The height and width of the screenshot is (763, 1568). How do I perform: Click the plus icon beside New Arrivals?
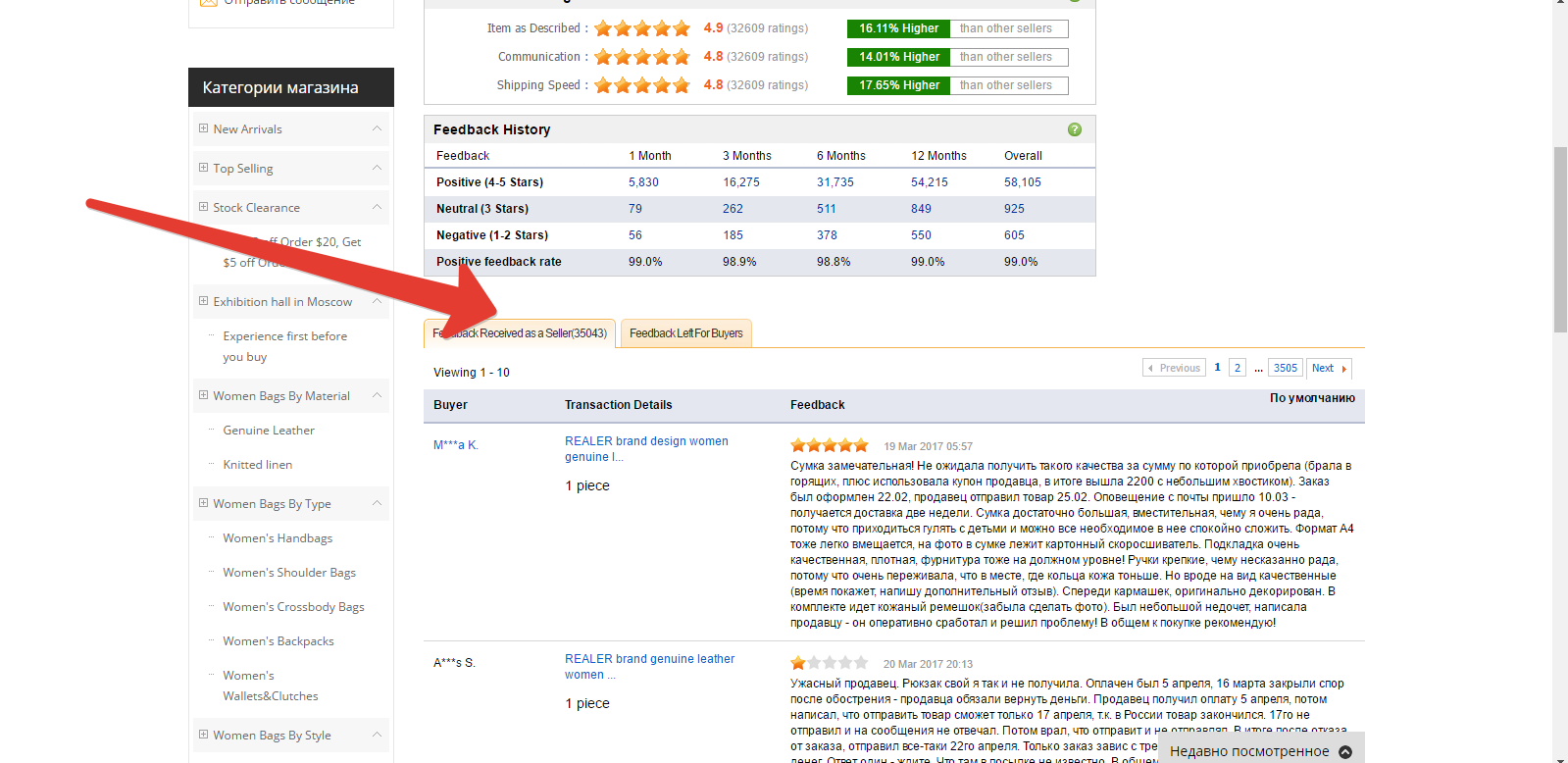pos(203,128)
